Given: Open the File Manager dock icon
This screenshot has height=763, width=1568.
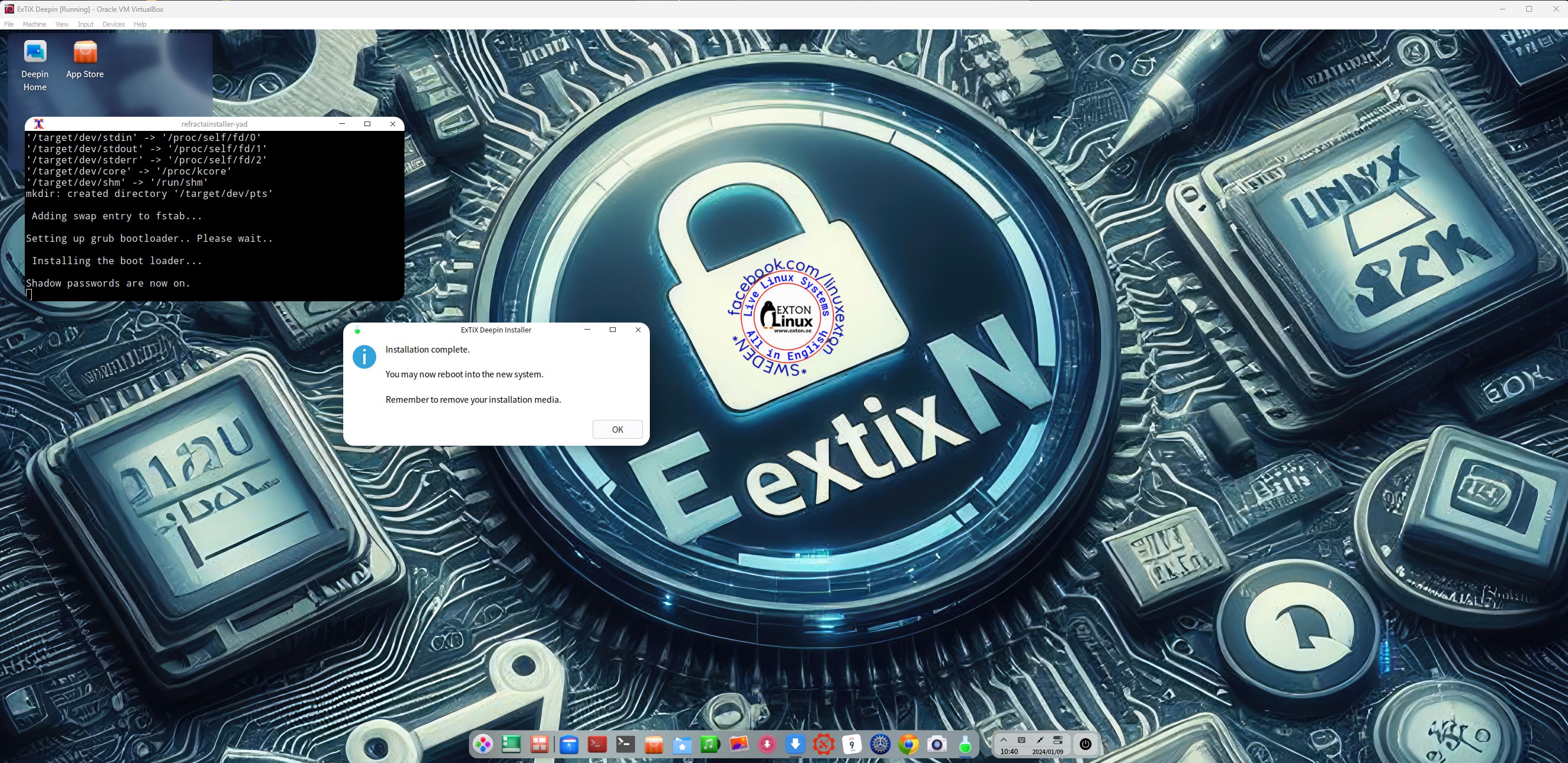Looking at the screenshot, I should 682,744.
